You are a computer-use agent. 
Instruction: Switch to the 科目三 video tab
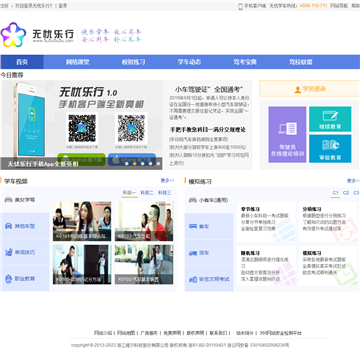[164, 193]
